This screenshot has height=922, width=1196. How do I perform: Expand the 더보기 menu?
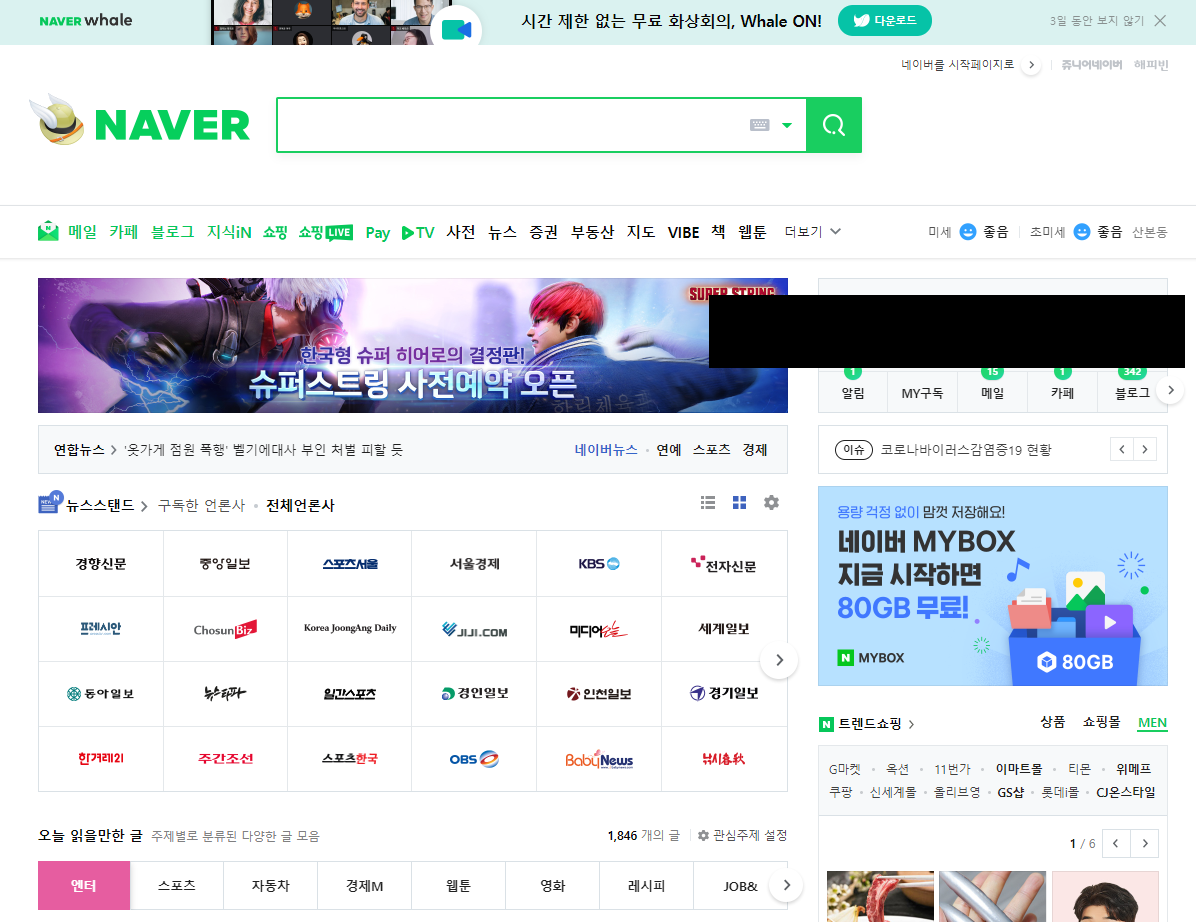[812, 232]
